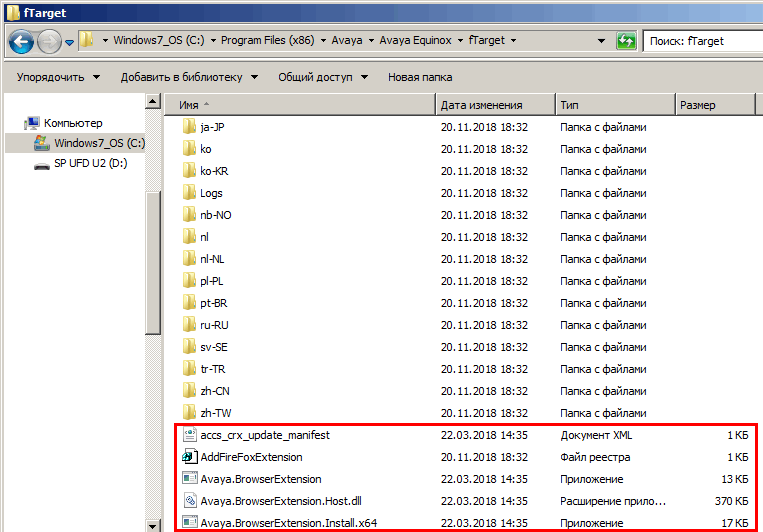Viewport: 763px width, 532px height.
Task: Sort by the Размер column header
Action: tap(697, 105)
